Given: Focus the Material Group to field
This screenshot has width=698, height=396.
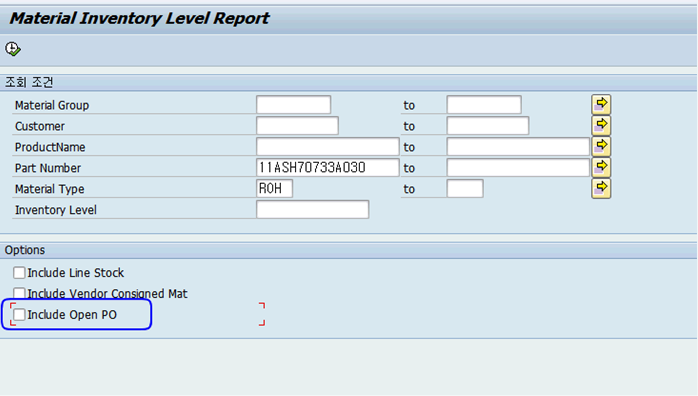Looking at the screenshot, I should point(484,105).
